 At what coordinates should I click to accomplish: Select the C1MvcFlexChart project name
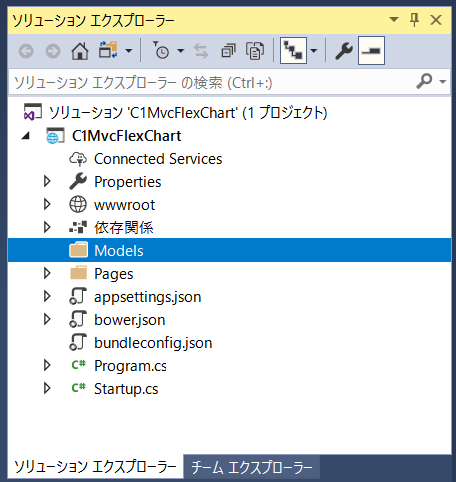click(x=127, y=136)
